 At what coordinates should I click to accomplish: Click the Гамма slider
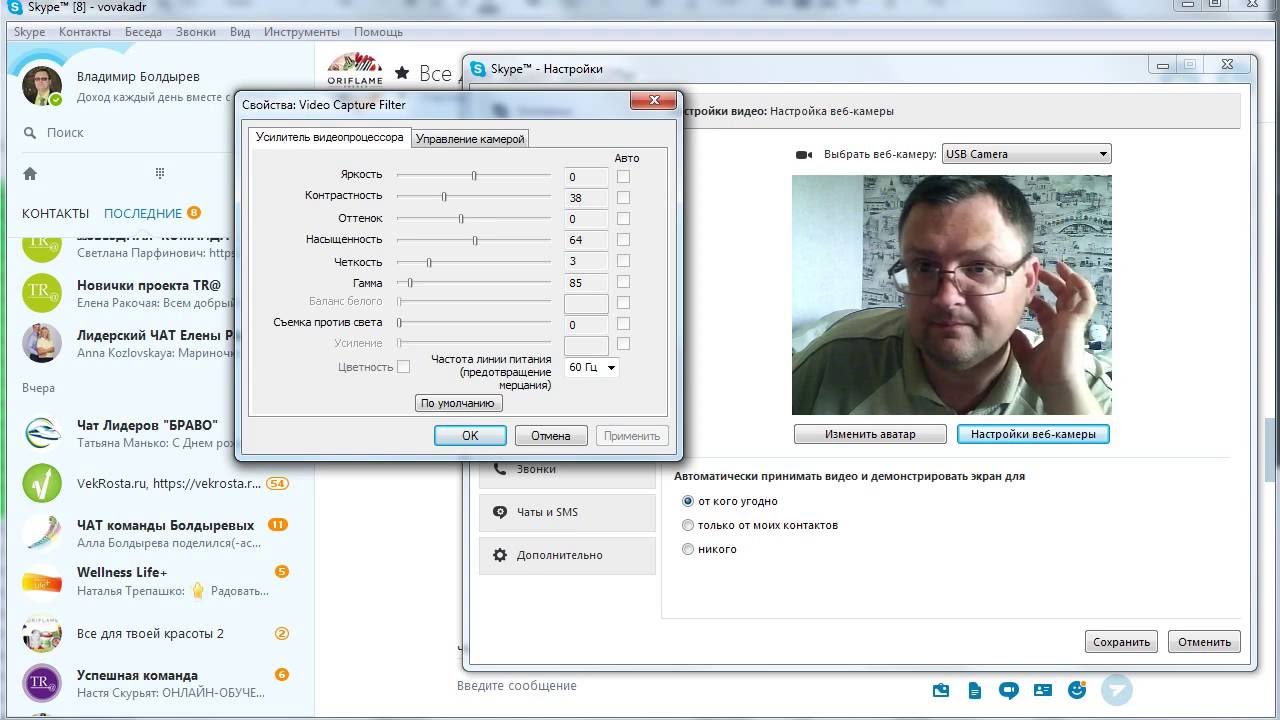[474, 283]
